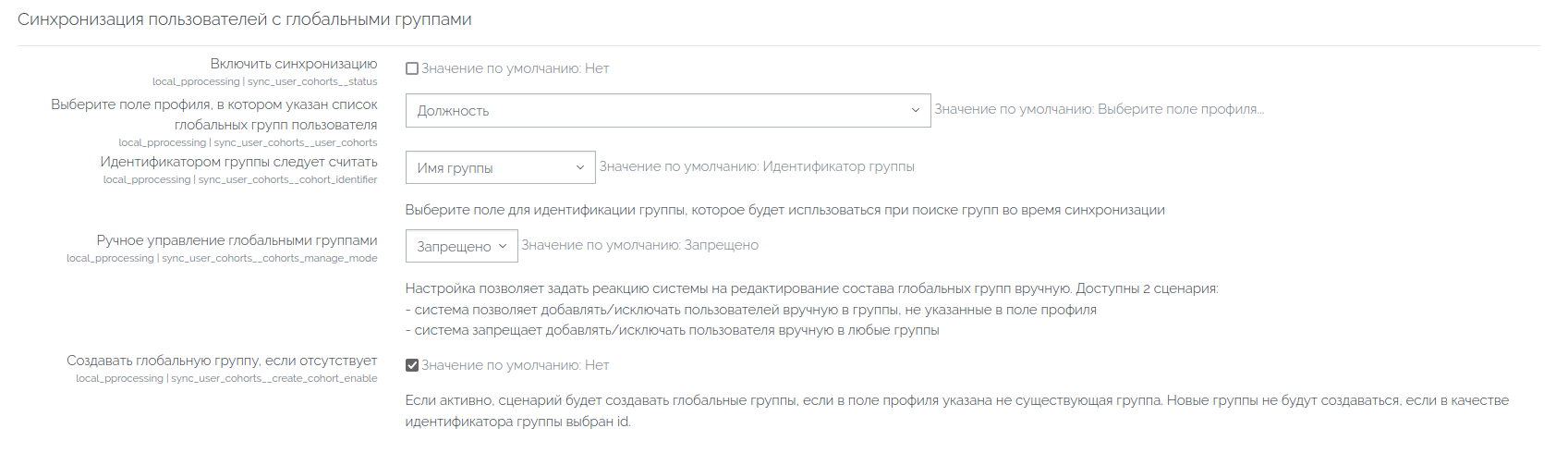Screen dimensions: 1568x453
Task: Open the 'Должность' profile field dropdown
Action: coord(667,111)
